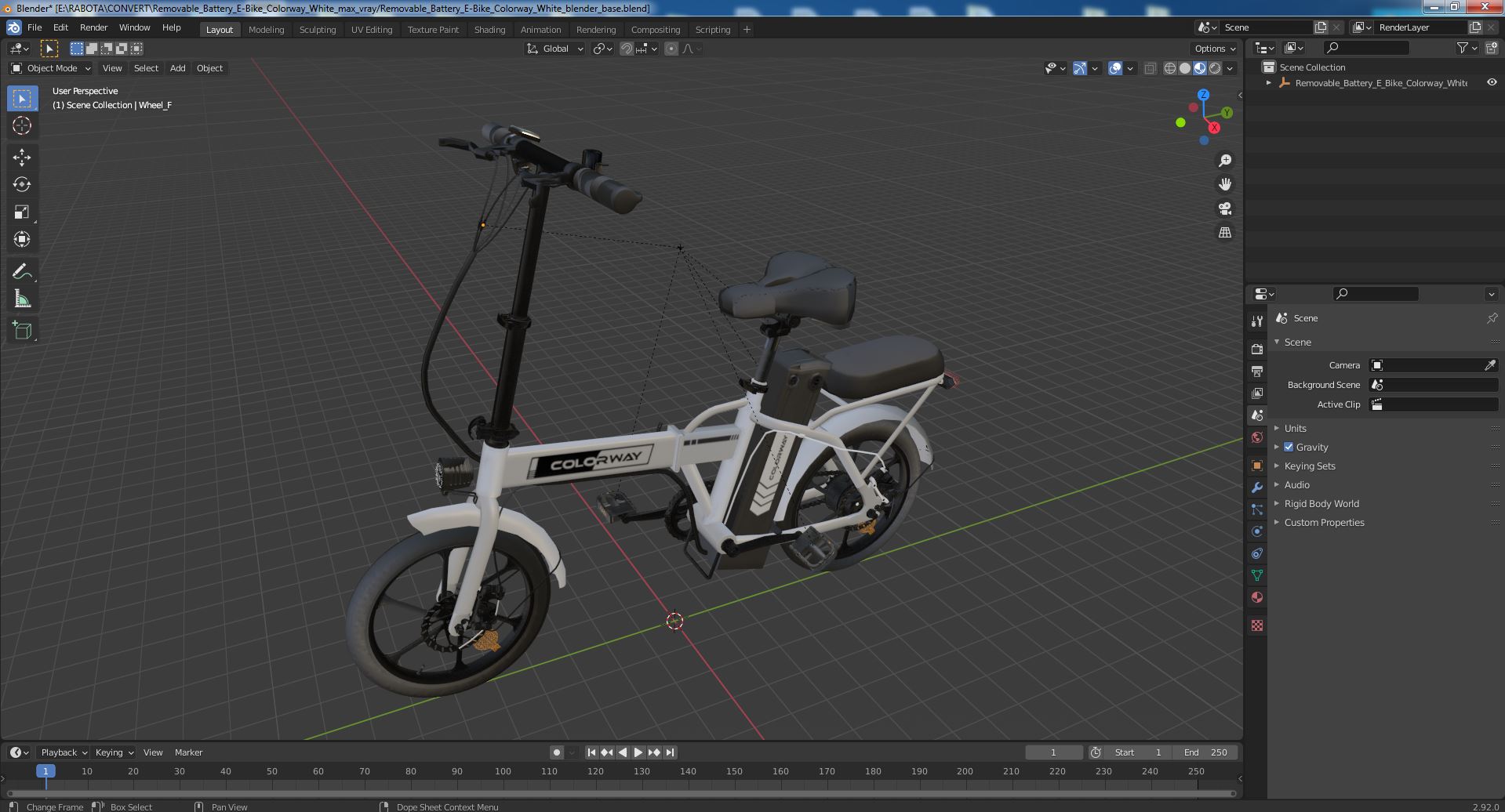Jump to the first frame
1505x812 pixels.
[x=591, y=752]
